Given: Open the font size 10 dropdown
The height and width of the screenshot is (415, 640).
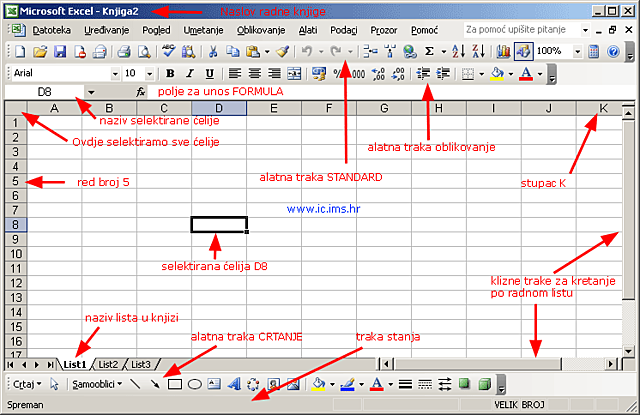Looking at the screenshot, I should 149,74.
